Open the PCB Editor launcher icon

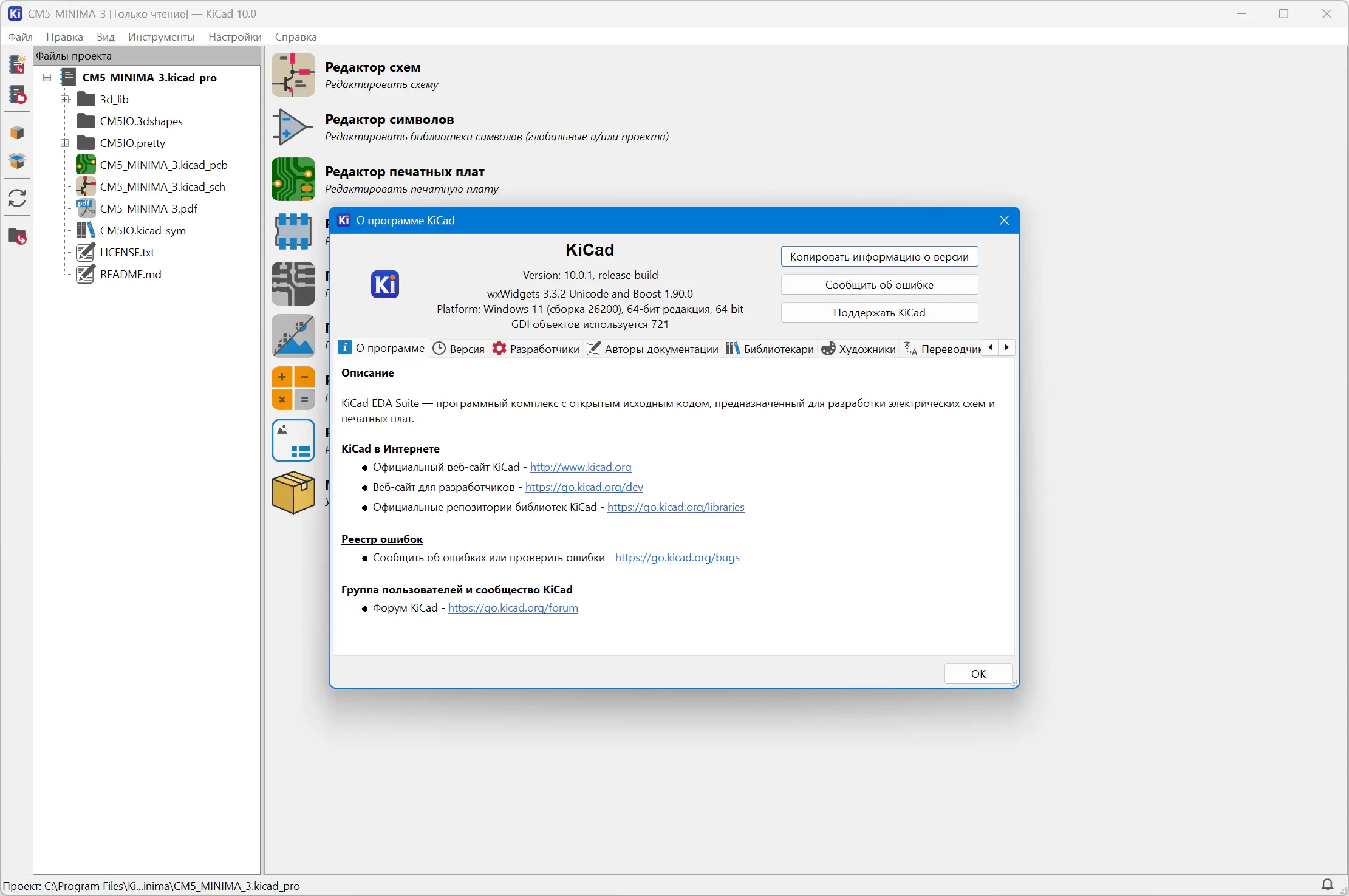click(x=293, y=179)
